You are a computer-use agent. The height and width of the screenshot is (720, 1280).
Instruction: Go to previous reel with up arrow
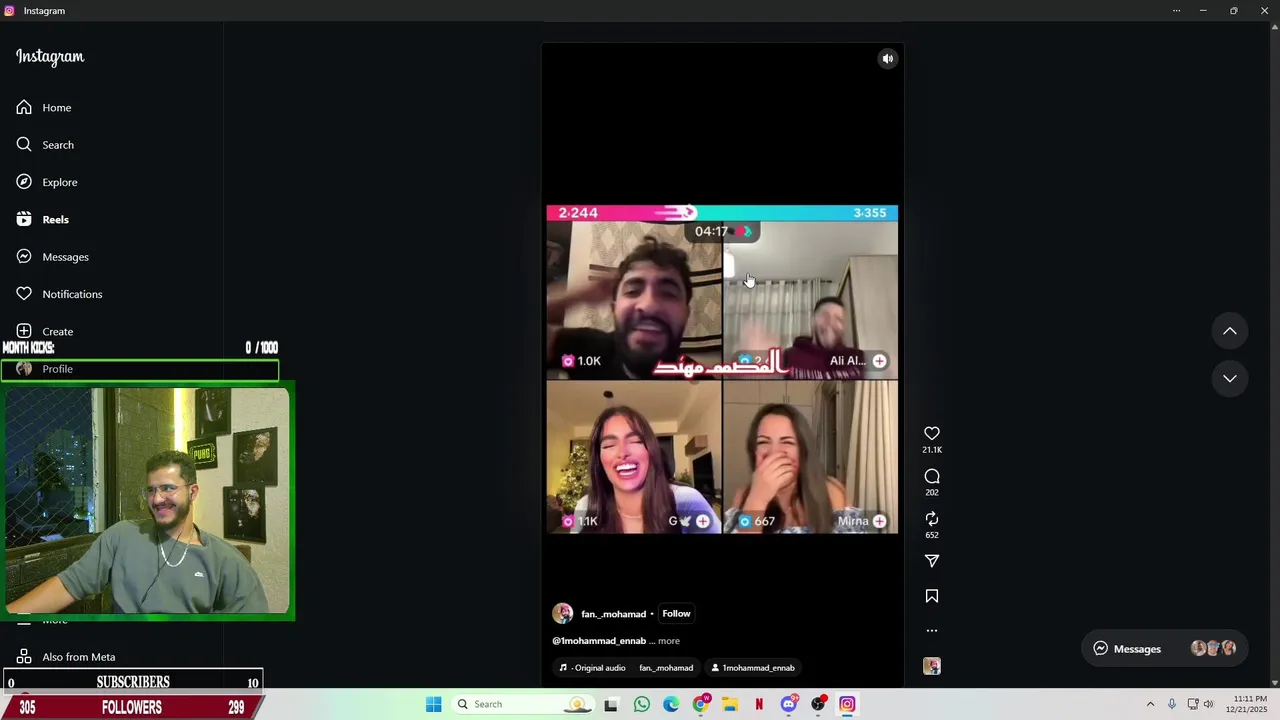[1230, 331]
